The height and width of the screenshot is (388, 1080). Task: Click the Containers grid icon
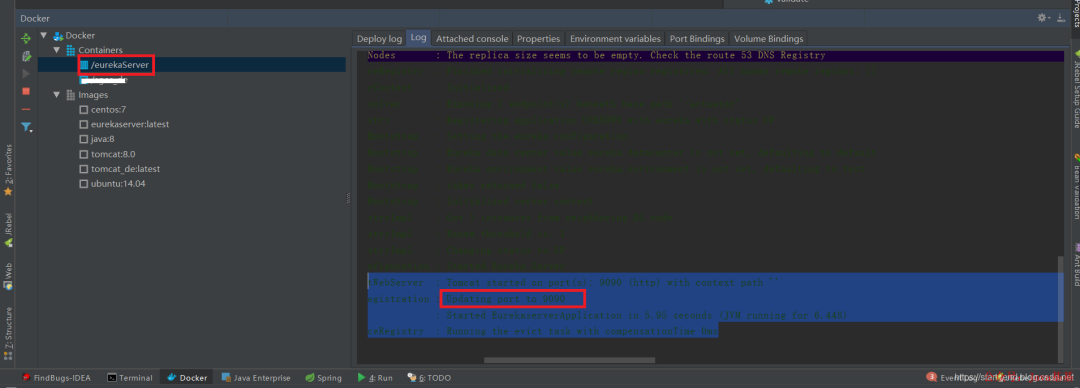coord(71,50)
